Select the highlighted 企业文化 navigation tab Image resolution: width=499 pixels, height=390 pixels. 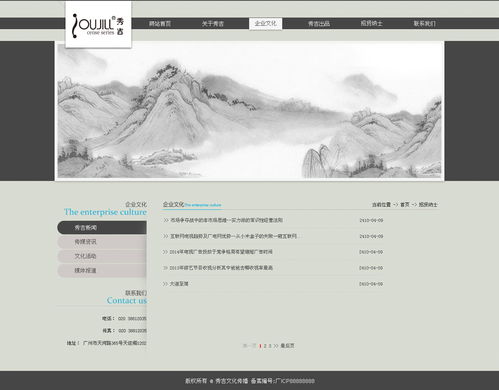(x=266, y=24)
